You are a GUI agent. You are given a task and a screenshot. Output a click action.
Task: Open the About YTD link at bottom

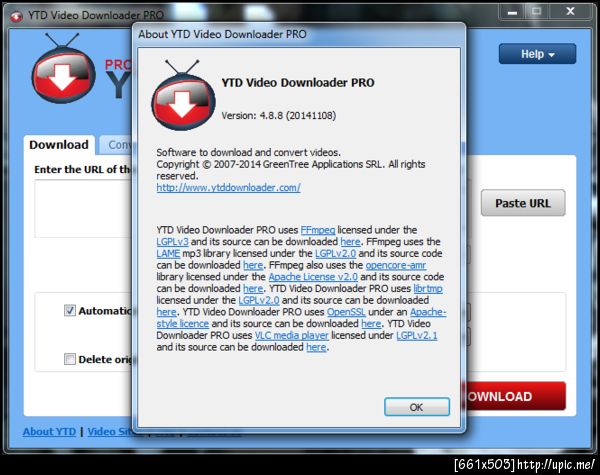point(49,431)
